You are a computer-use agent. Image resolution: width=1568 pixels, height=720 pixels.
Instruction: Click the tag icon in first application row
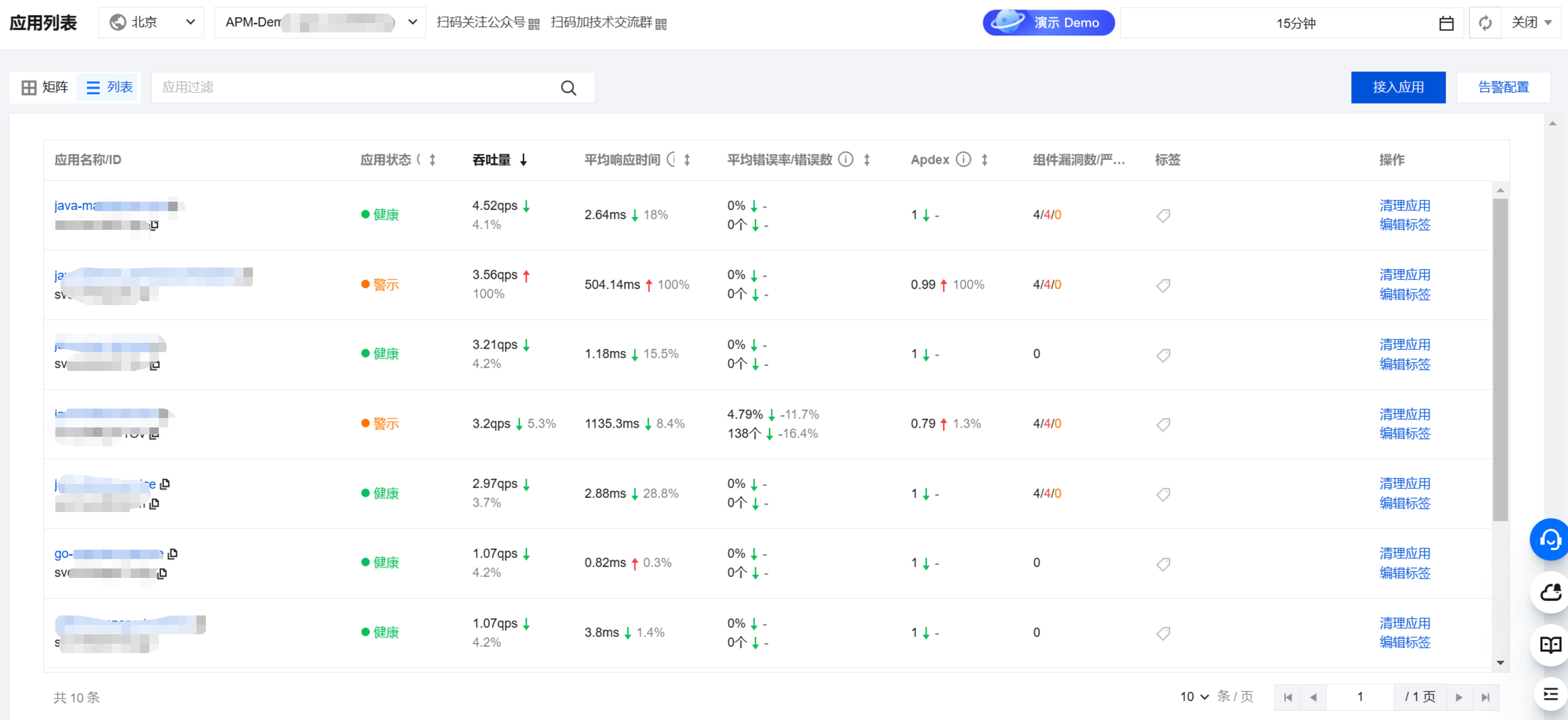pos(1163,215)
